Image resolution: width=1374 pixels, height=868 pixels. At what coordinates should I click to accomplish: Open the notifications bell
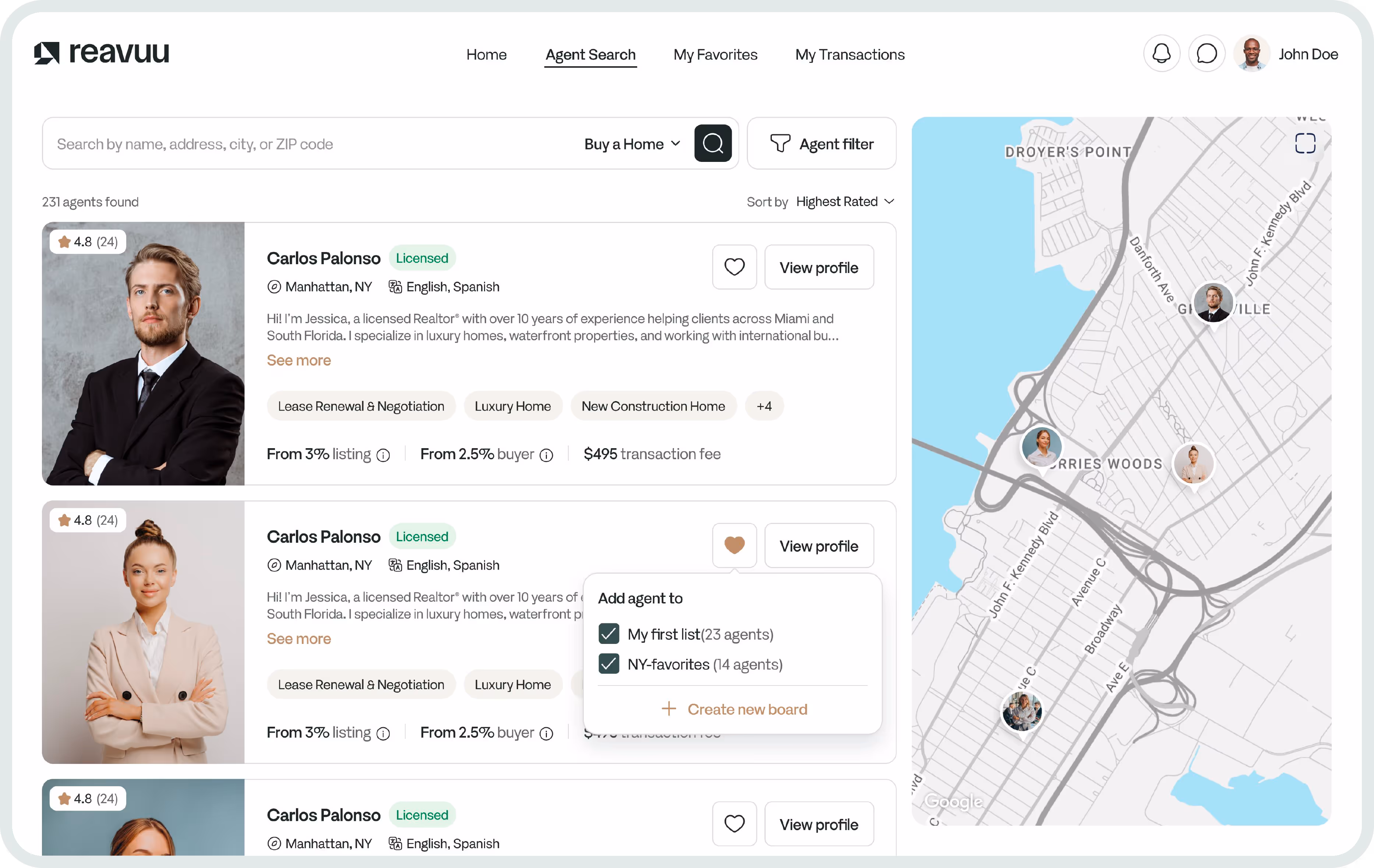tap(1161, 54)
